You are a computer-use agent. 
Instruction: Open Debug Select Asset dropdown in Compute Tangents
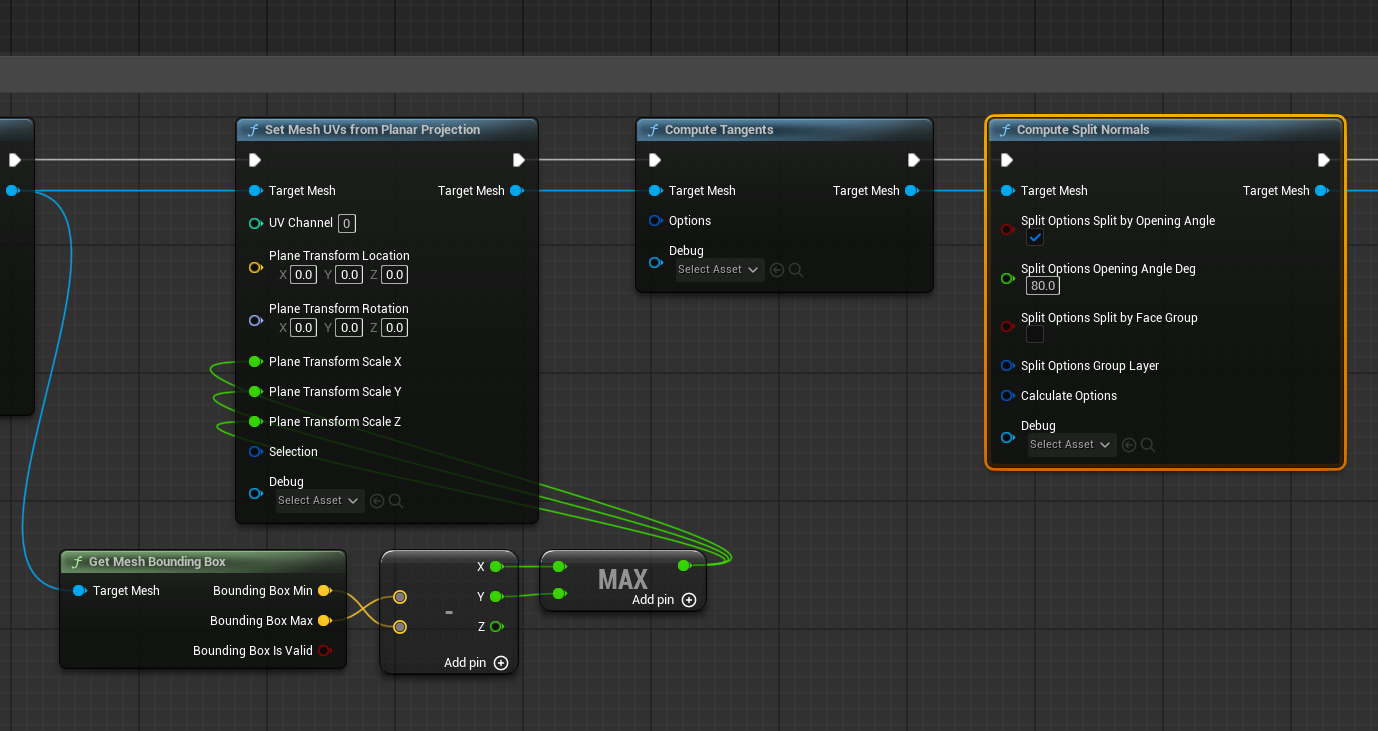(x=719, y=270)
